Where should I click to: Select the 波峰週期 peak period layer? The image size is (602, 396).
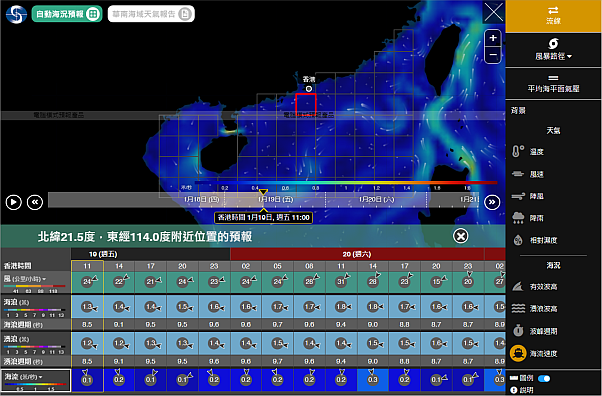coord(534,331)
